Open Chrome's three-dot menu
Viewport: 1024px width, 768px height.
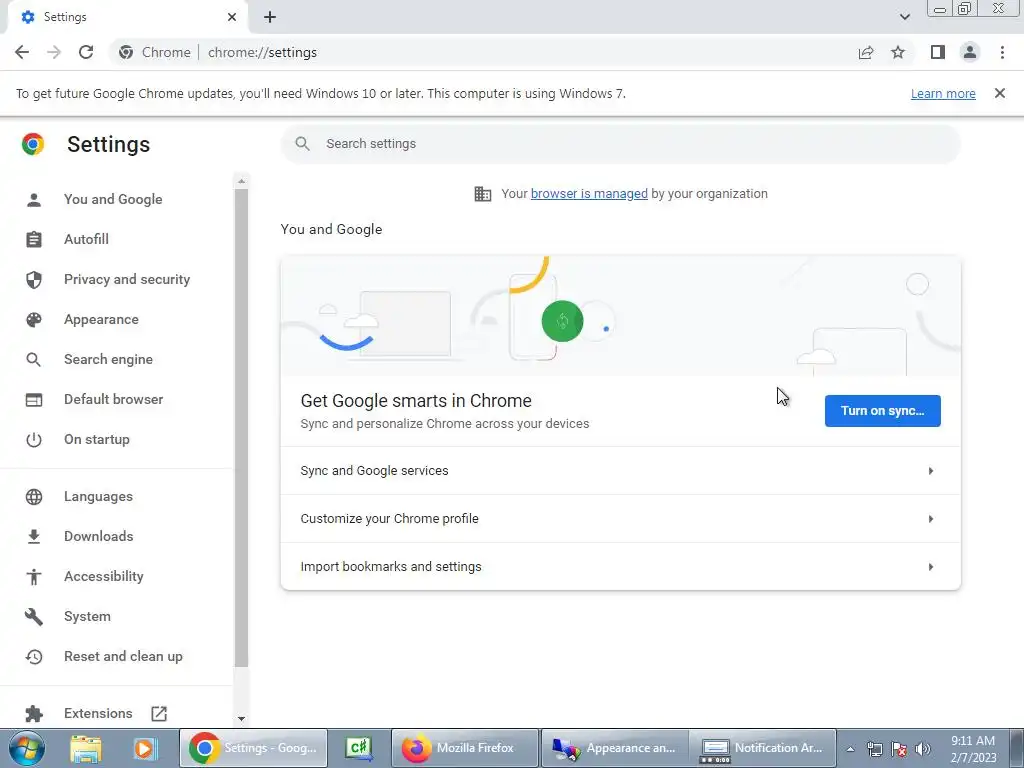[1002, 52]
